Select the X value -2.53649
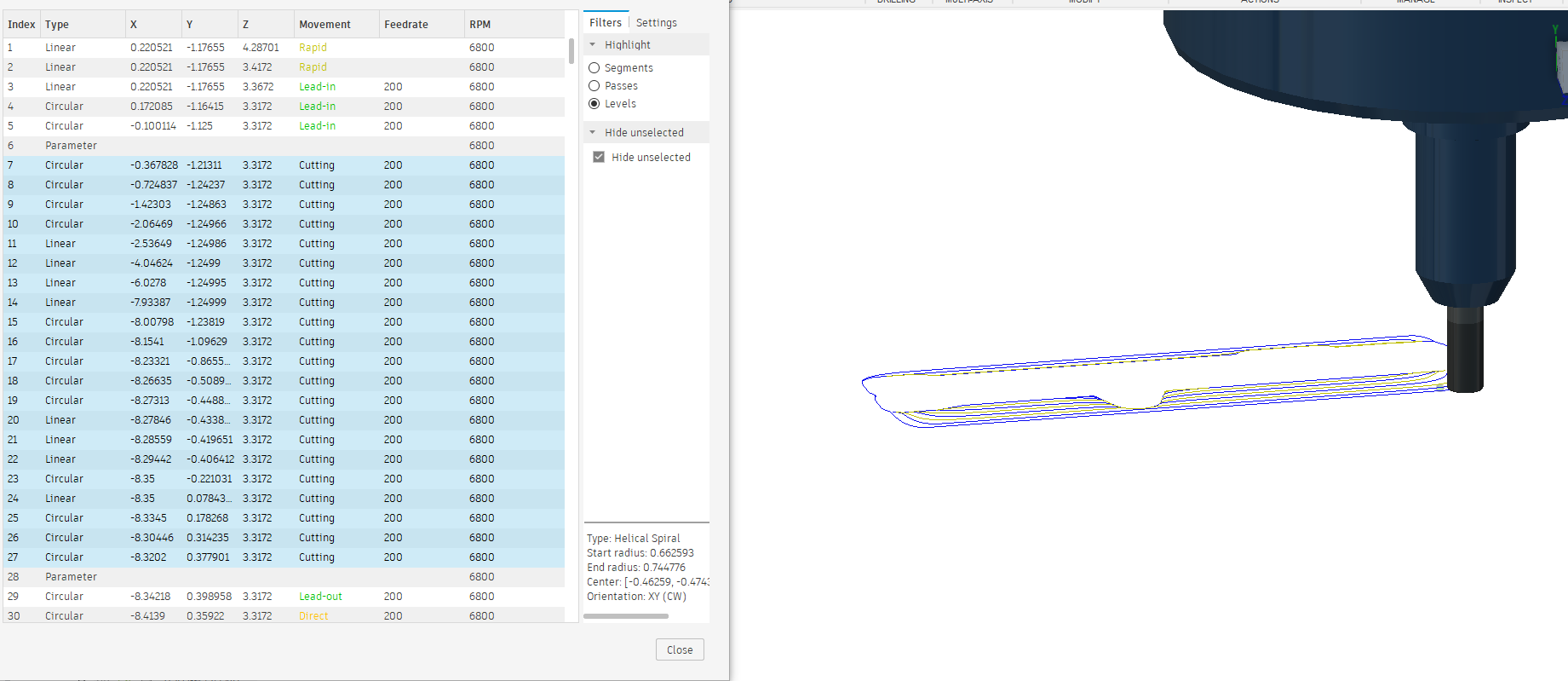This screenshot has height=681, width=1568. pos(151,244)
